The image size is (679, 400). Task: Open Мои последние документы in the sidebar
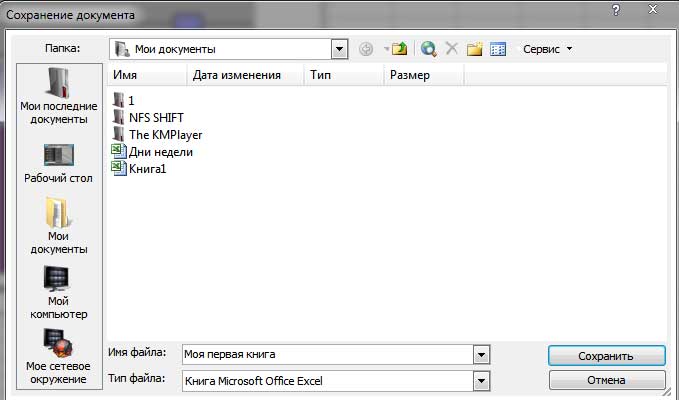(59, 96)
